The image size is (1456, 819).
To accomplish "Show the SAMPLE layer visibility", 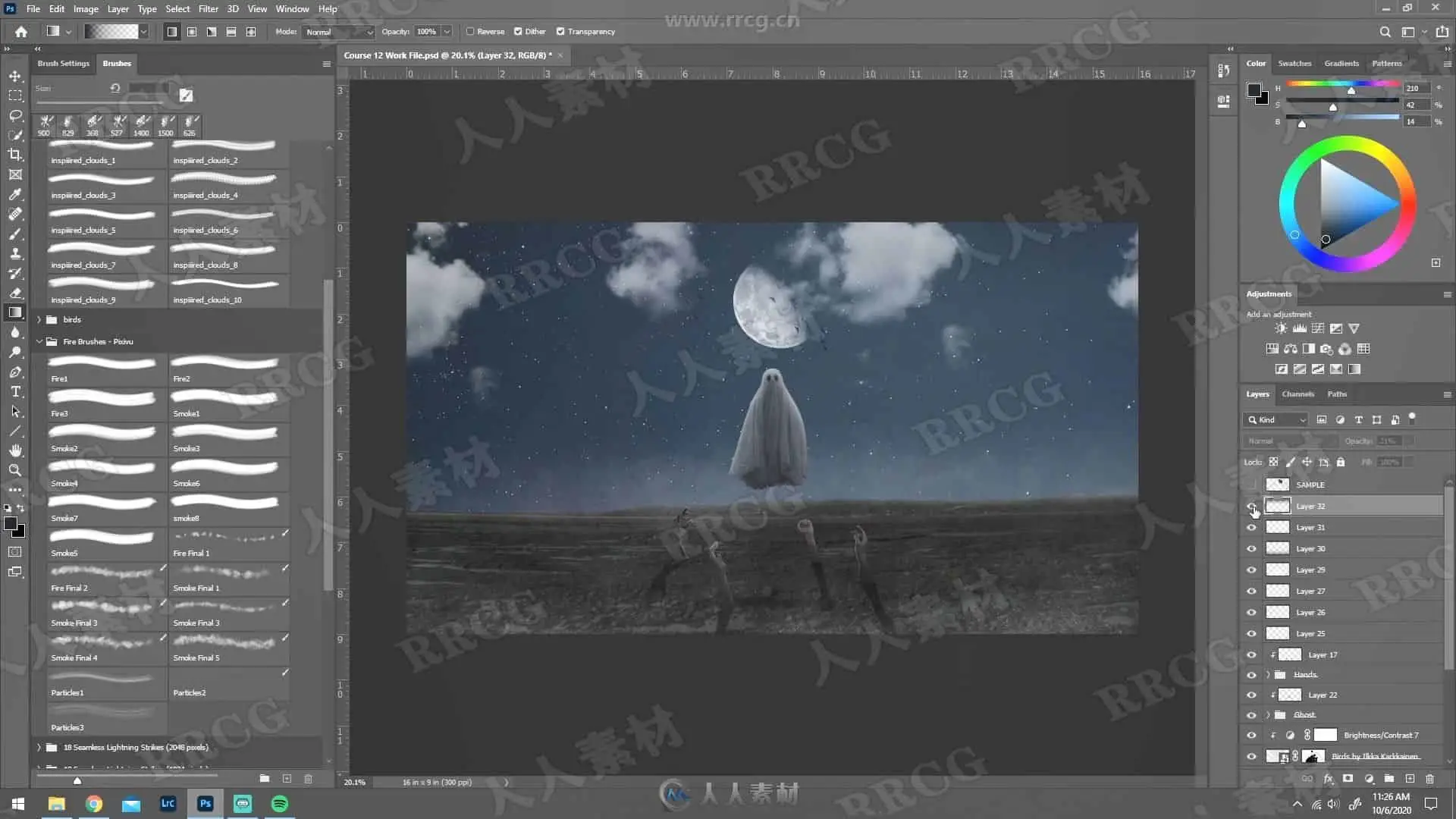I will click(x=1251, y=485).
